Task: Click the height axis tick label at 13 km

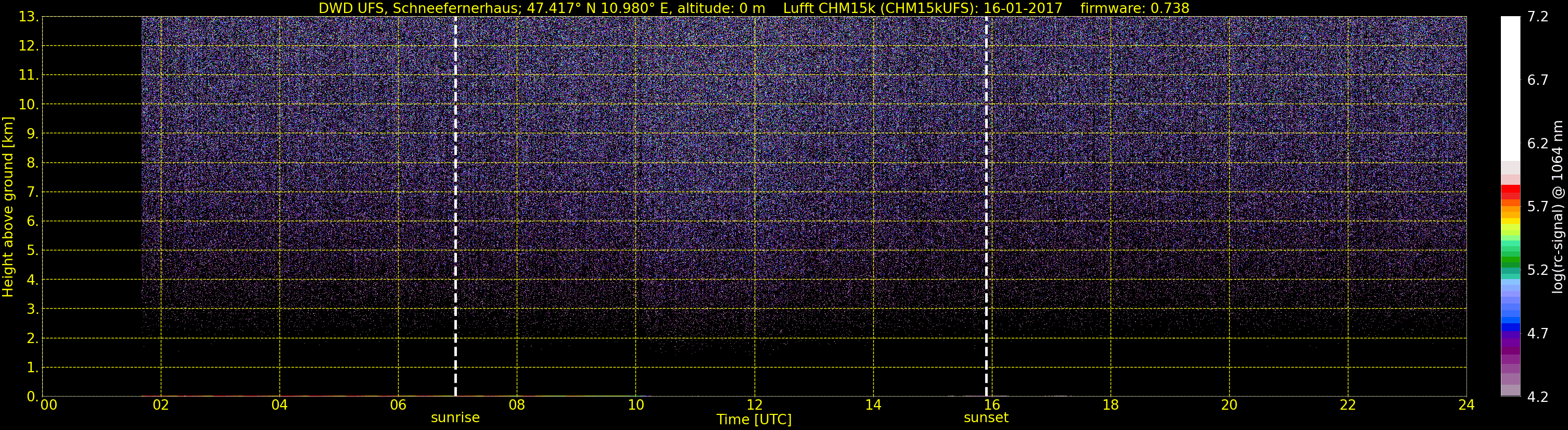Action: click(29, 17)
